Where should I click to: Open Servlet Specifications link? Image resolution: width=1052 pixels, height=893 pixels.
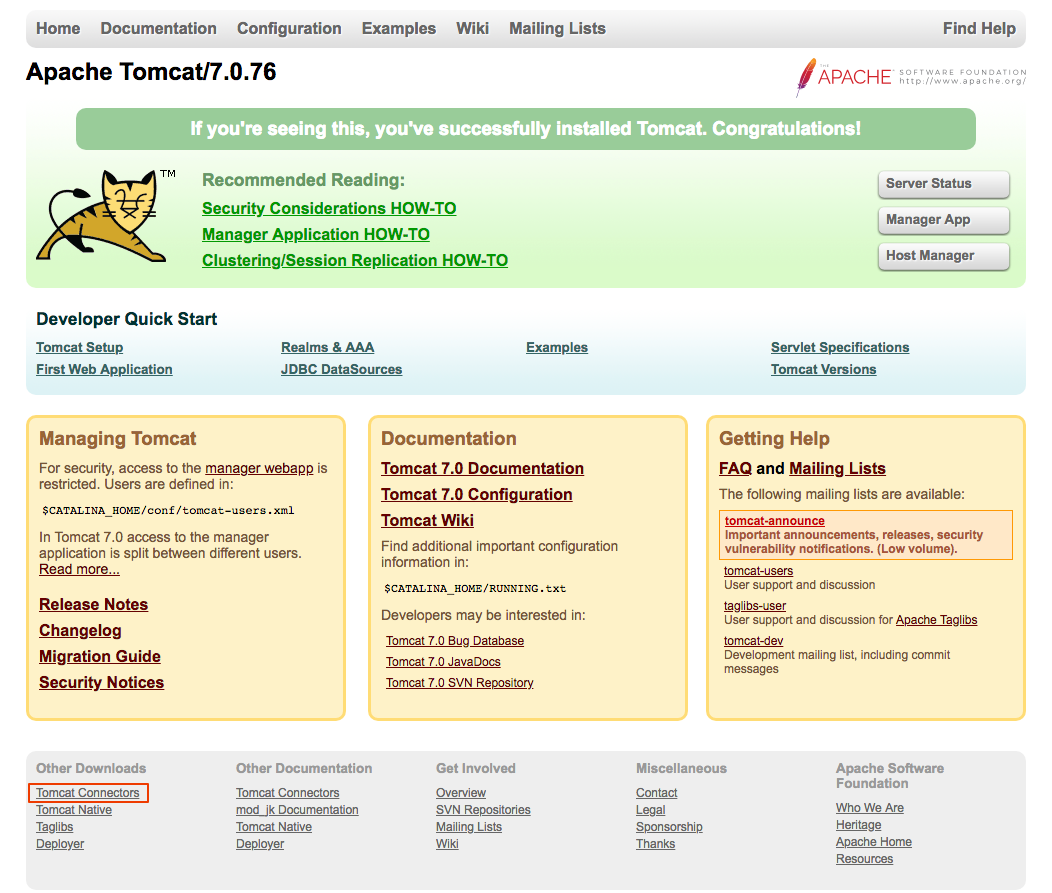840,348
